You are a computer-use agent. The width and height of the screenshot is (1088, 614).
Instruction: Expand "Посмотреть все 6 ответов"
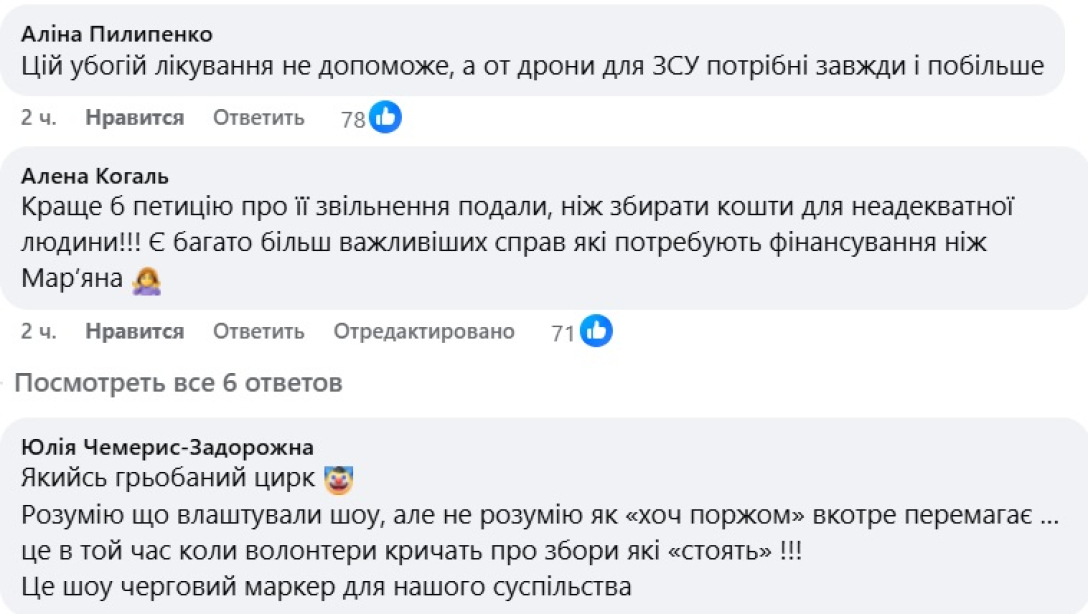coord(178,383)
